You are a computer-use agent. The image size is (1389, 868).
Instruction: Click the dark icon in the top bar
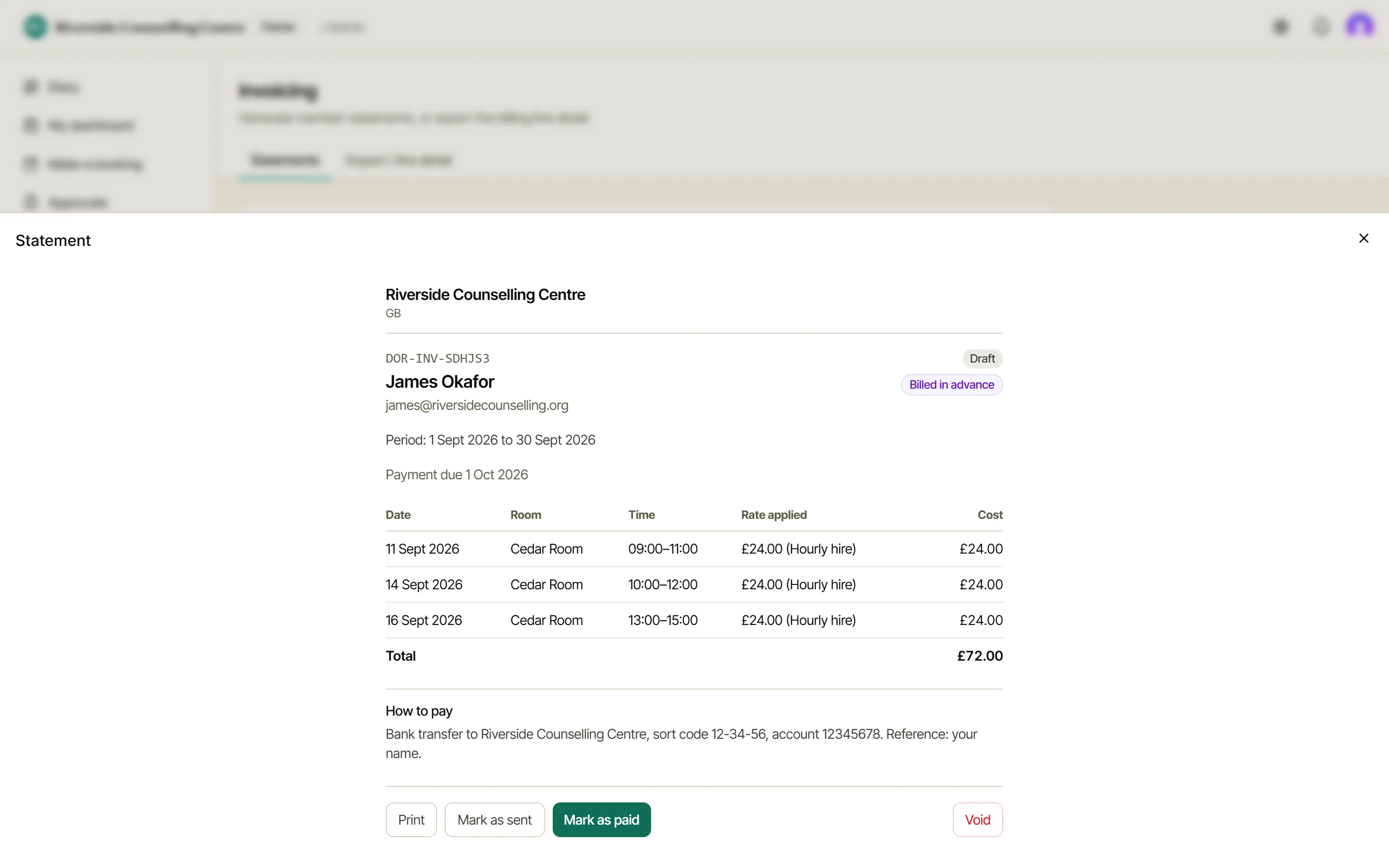pos(1280,27)
